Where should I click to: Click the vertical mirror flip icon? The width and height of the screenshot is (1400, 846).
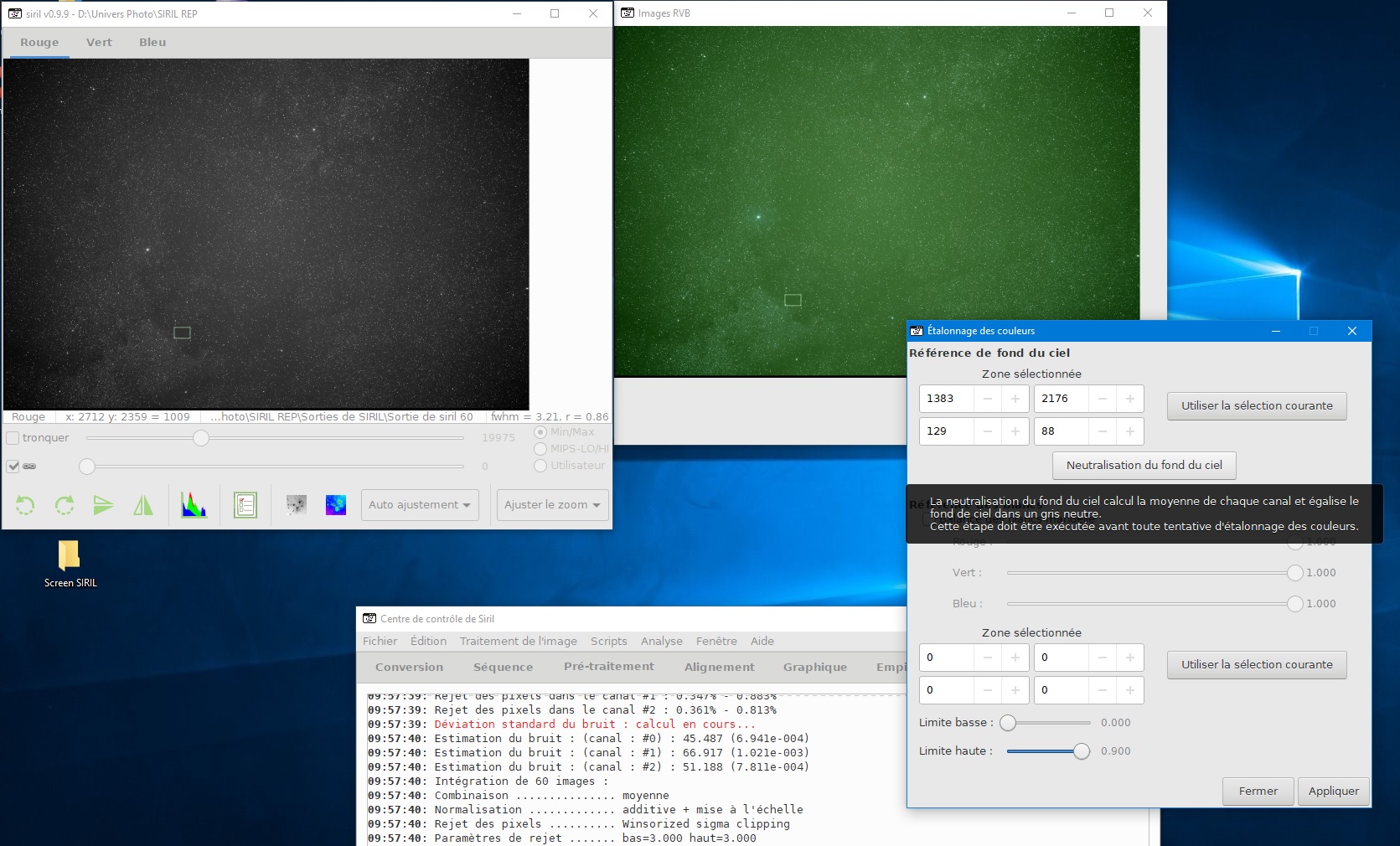tap(104, 505)
